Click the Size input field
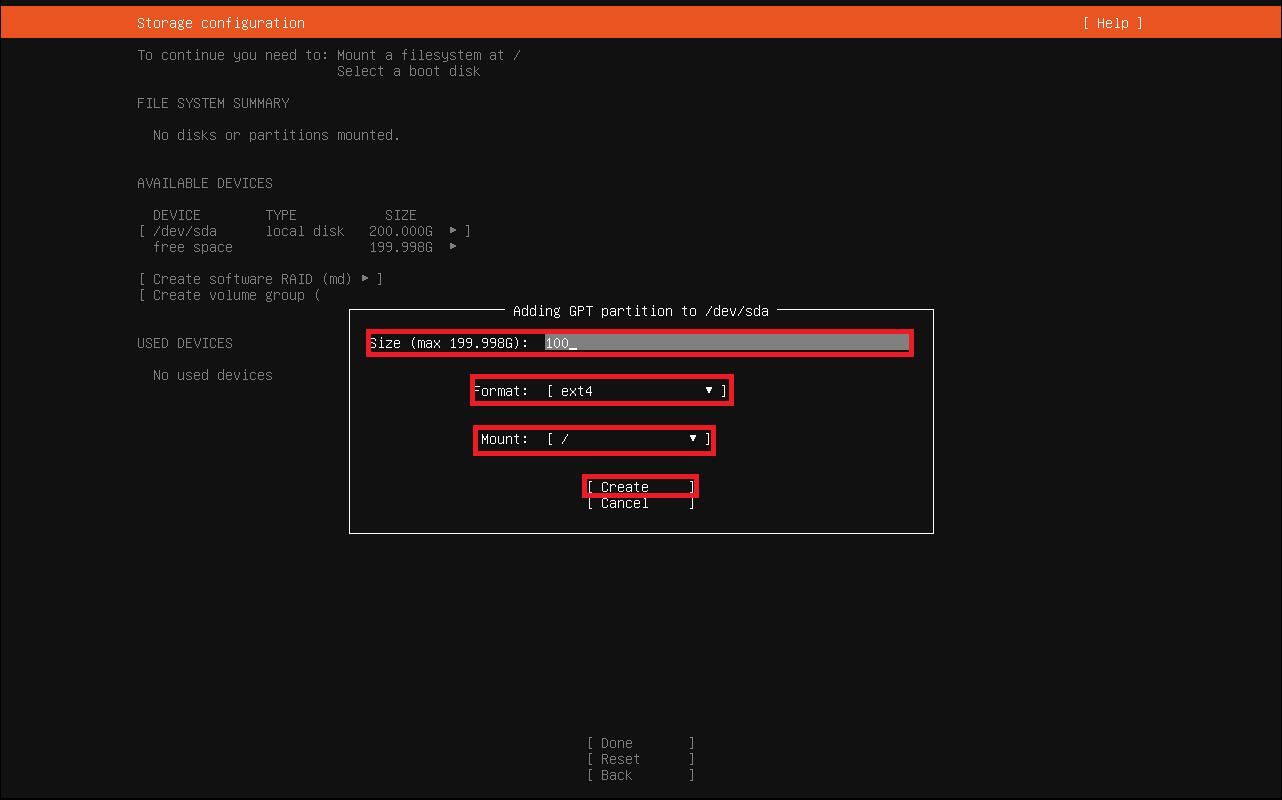 coord(727,343)
